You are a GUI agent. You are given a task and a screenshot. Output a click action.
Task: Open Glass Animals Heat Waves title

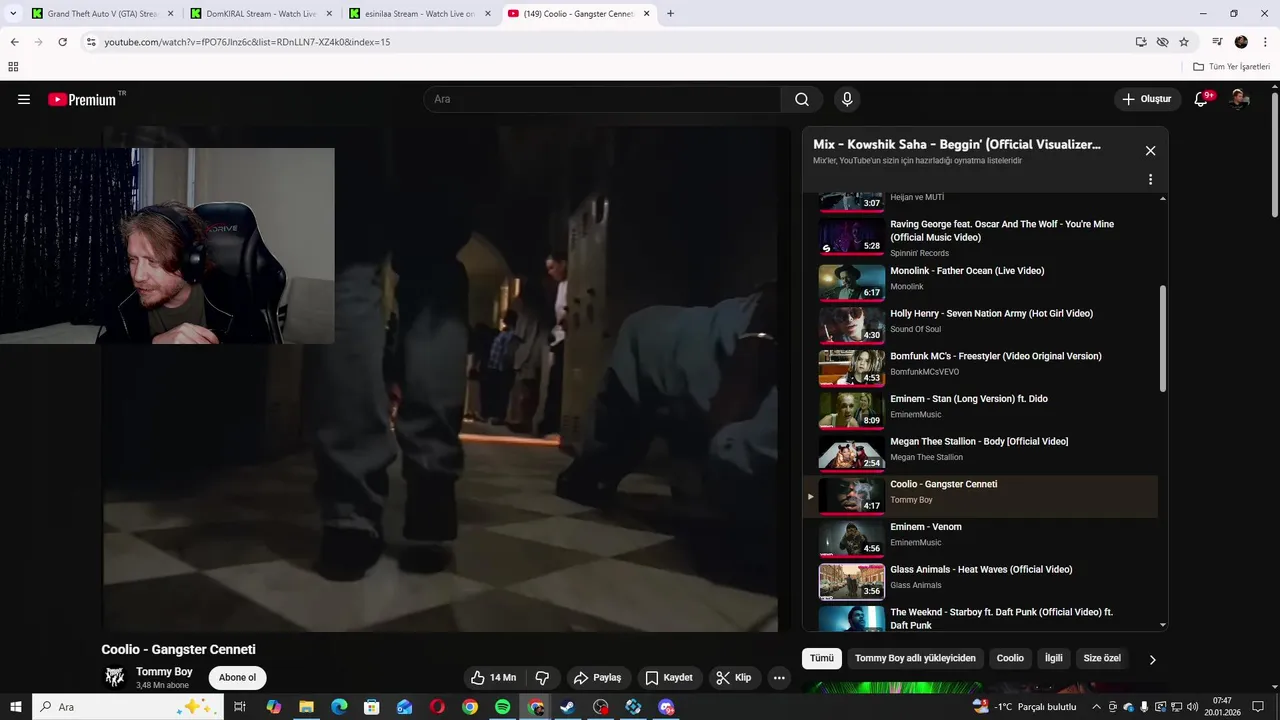click(x=981, y=569)
